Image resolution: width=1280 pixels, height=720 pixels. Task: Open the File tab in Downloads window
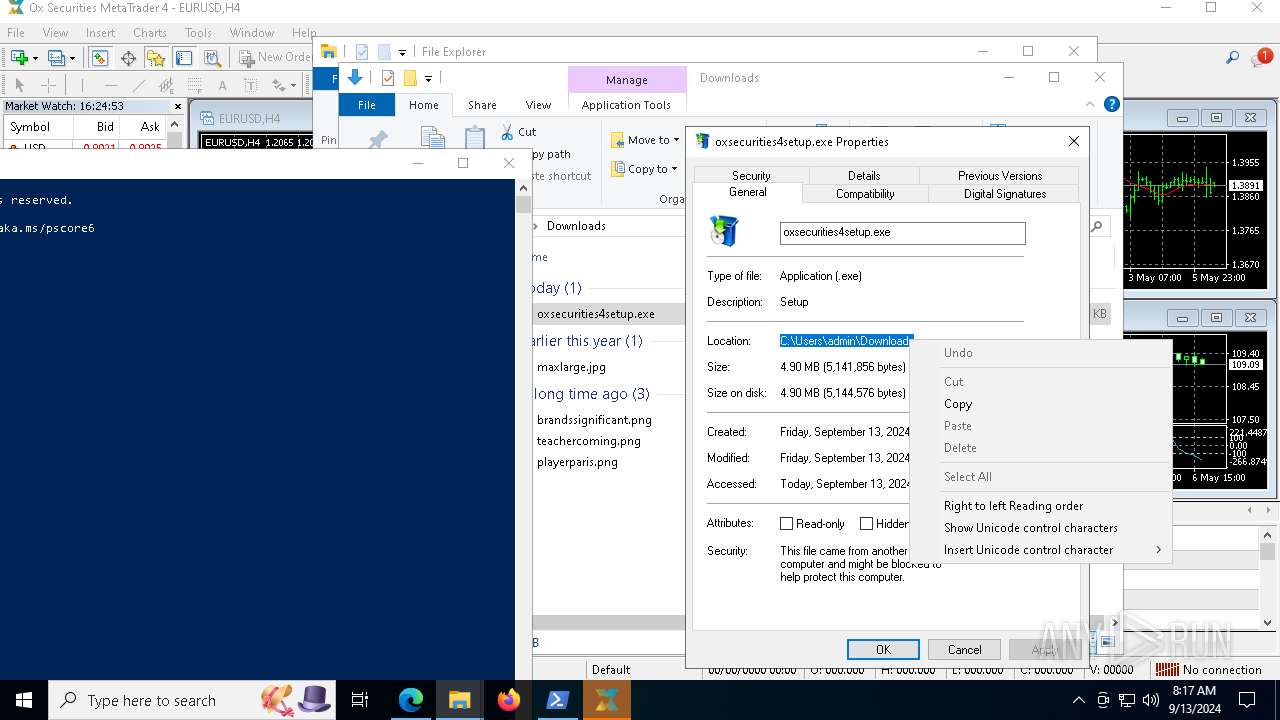(x=367, y=105)
